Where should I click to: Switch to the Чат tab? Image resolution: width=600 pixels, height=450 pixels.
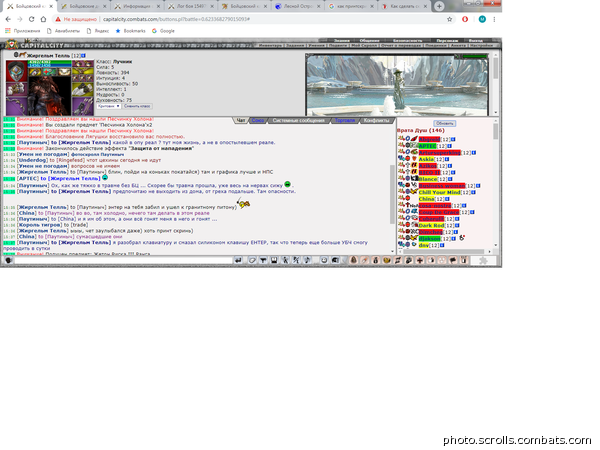[241, 121]
